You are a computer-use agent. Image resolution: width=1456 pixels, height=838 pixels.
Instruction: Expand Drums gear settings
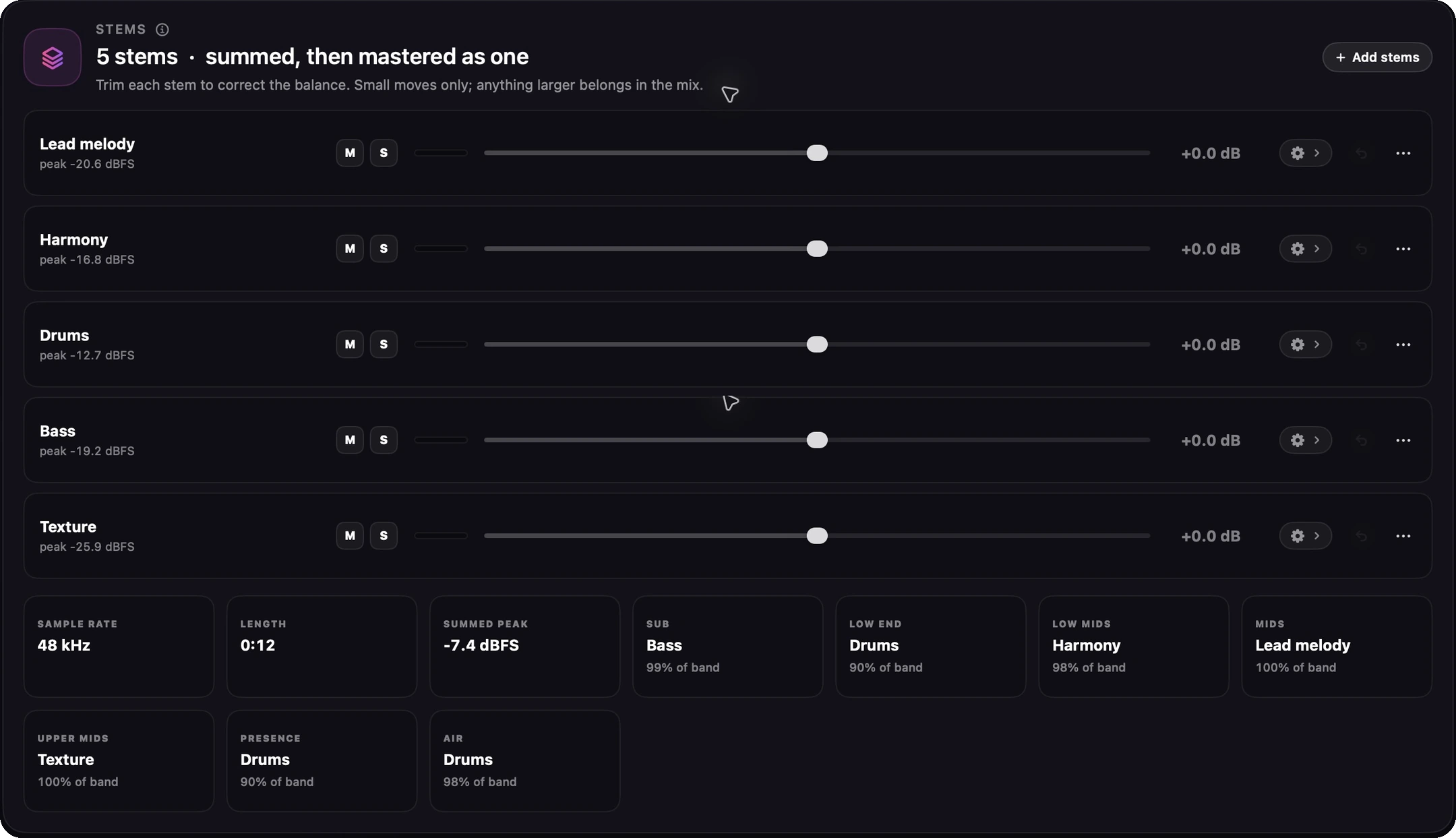click(1306, 345)
